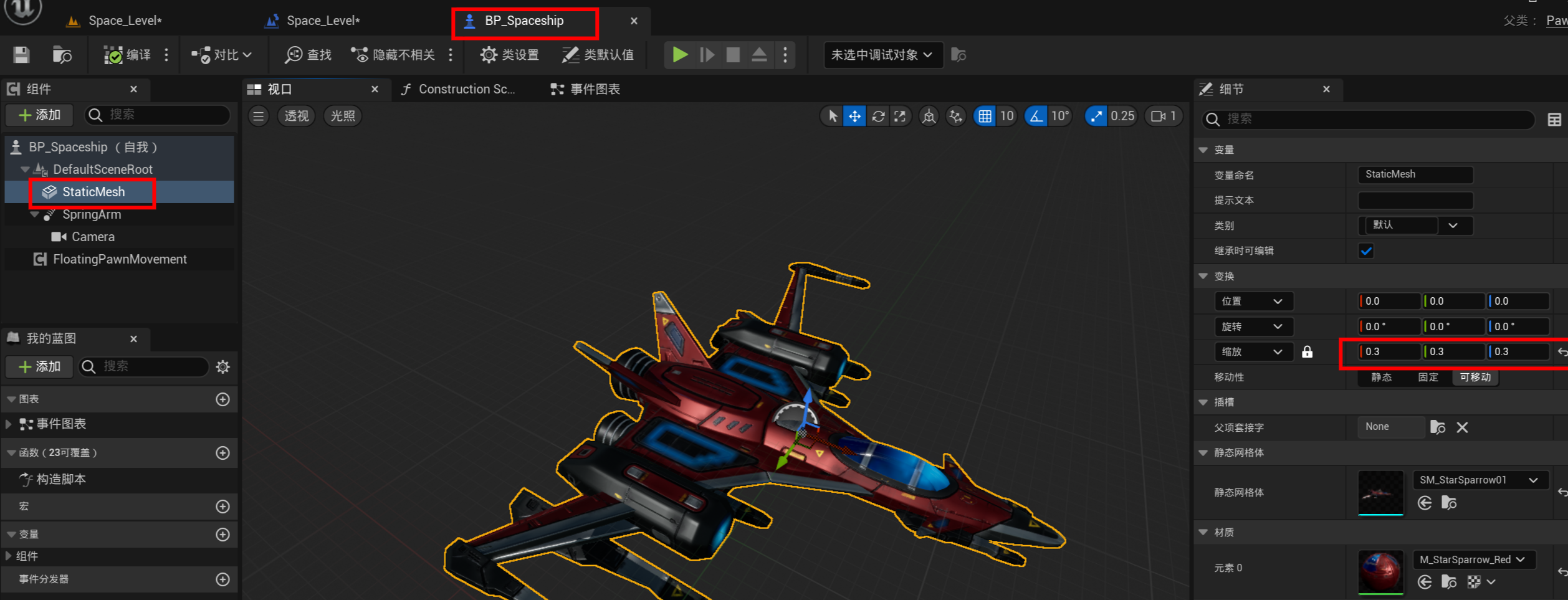Click 添加 in the components panel
Screen dimensions: 1568x600
[40, 115]
